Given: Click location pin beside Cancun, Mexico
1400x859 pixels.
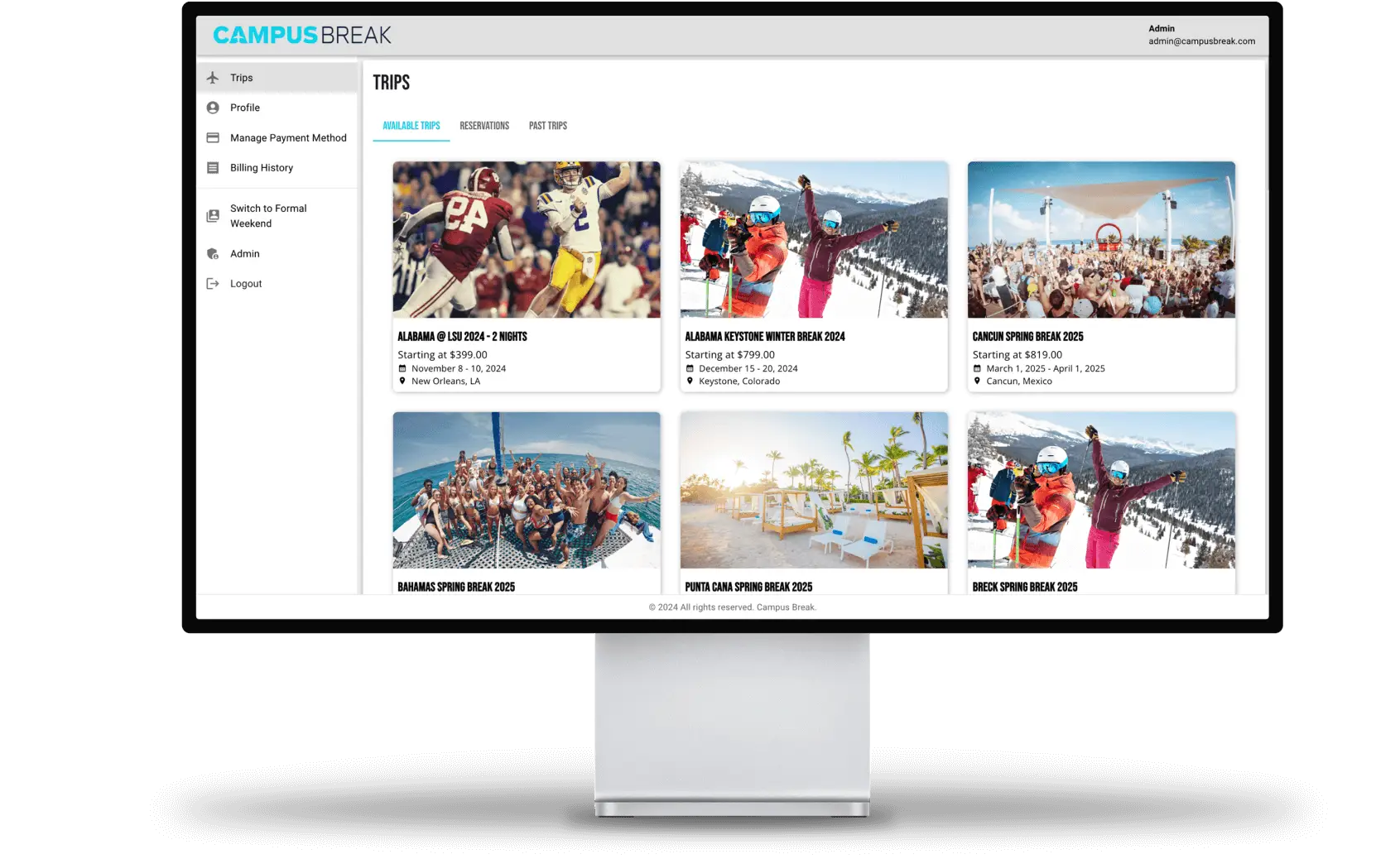Looking at the screenshot, I should tap(977, 382).
